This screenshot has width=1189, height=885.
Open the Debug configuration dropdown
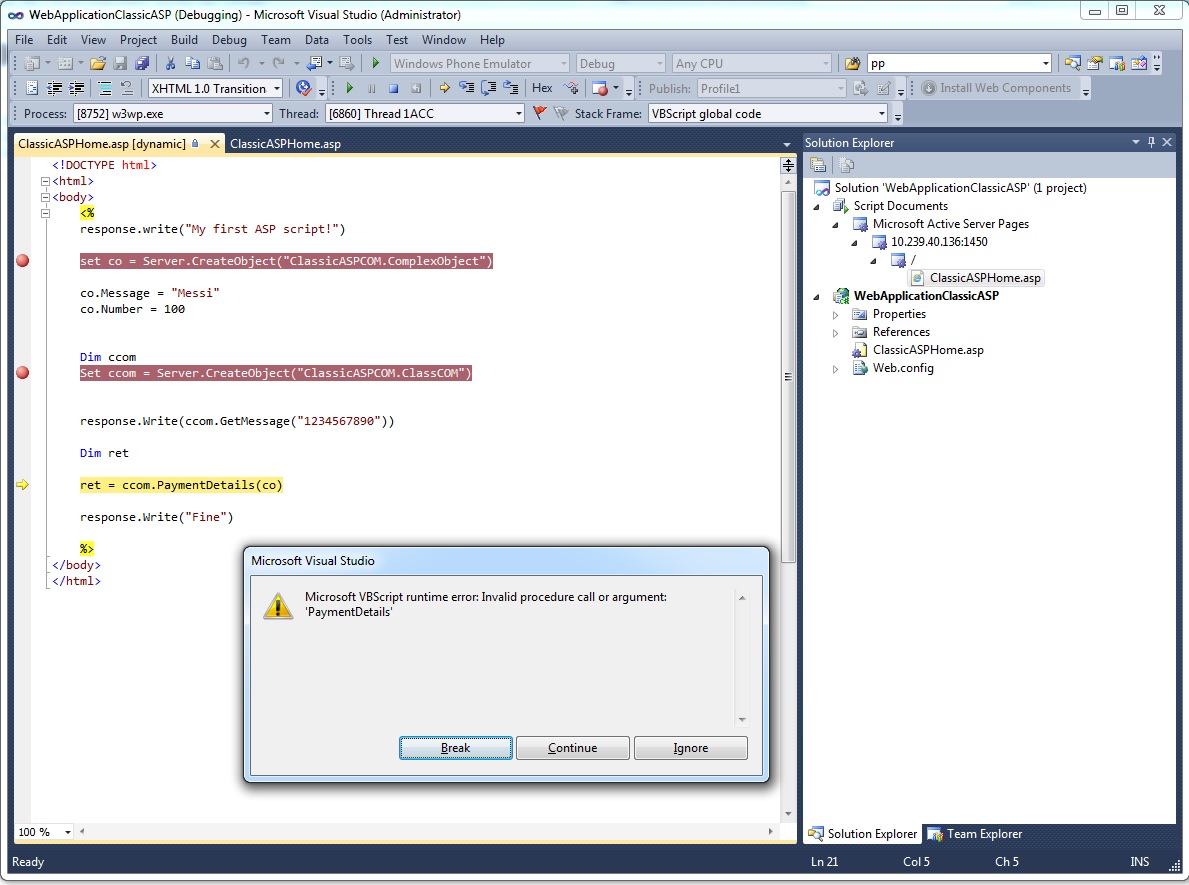(660, 64)
